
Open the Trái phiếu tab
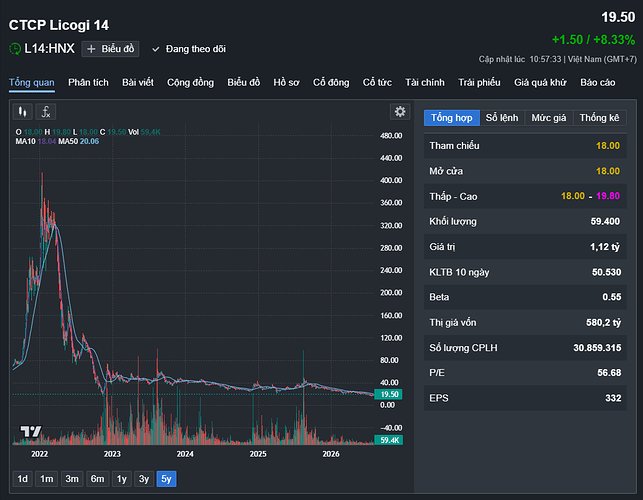click(479, 83)
